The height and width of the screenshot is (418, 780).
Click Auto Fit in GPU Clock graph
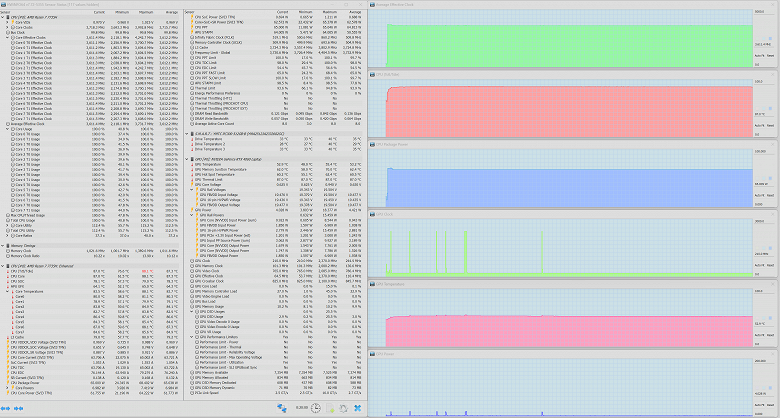tap(759, 265)
